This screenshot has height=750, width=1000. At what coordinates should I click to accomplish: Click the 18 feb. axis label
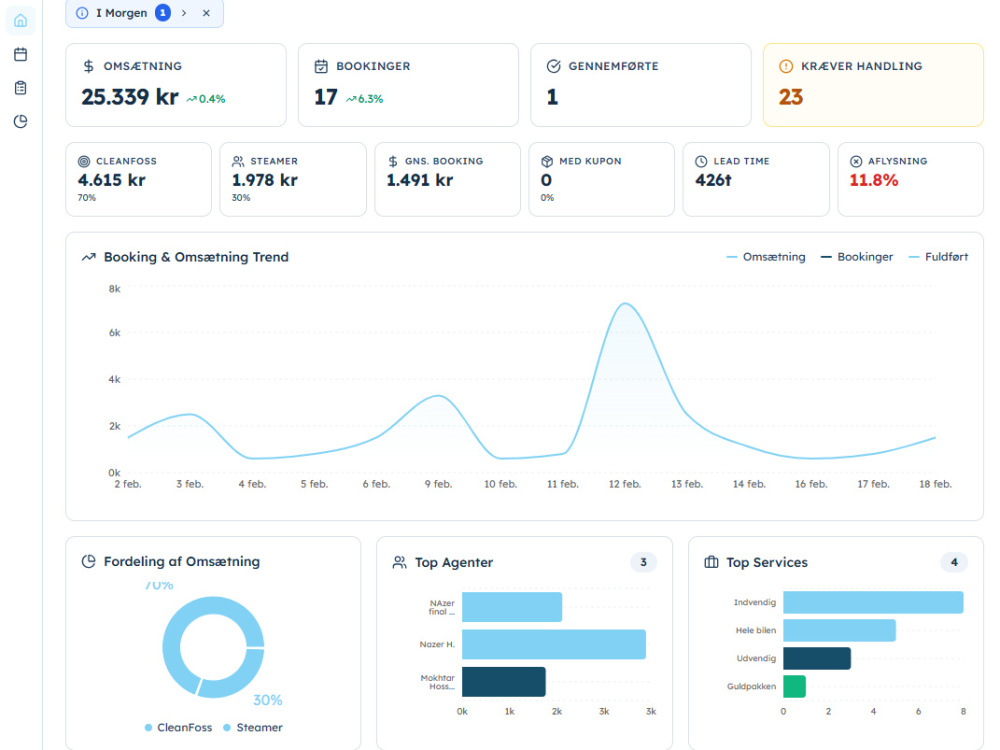[x=936, y=484]
